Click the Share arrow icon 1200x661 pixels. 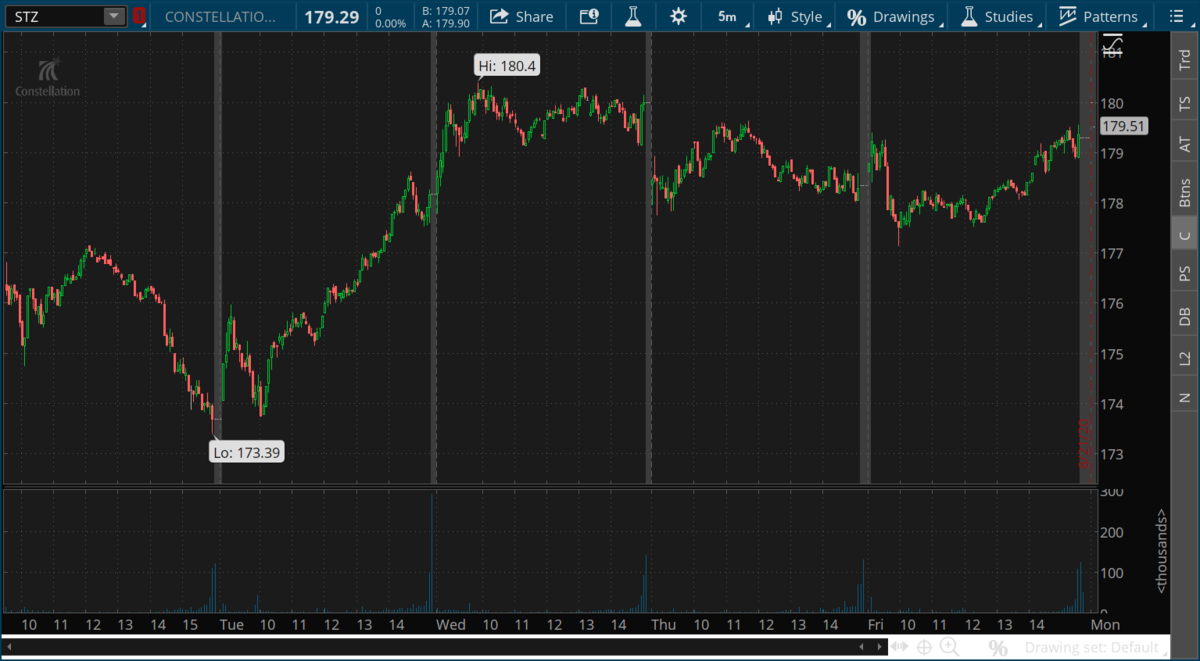point(499,16)
